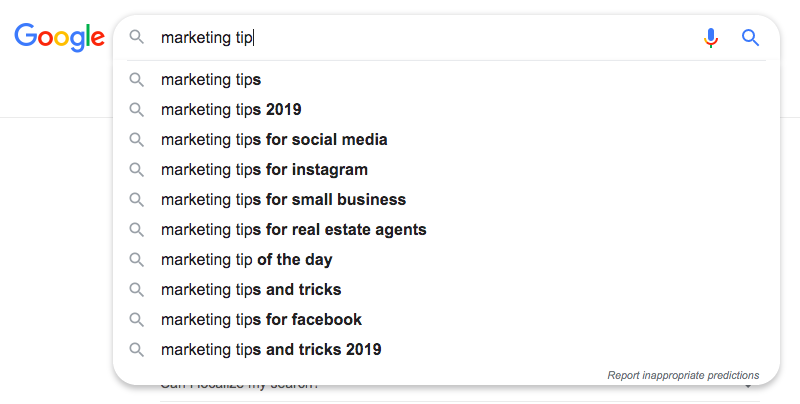
Task: Click the blue search magnifier button
Action: pyautogui.click(x=750, y=38)
